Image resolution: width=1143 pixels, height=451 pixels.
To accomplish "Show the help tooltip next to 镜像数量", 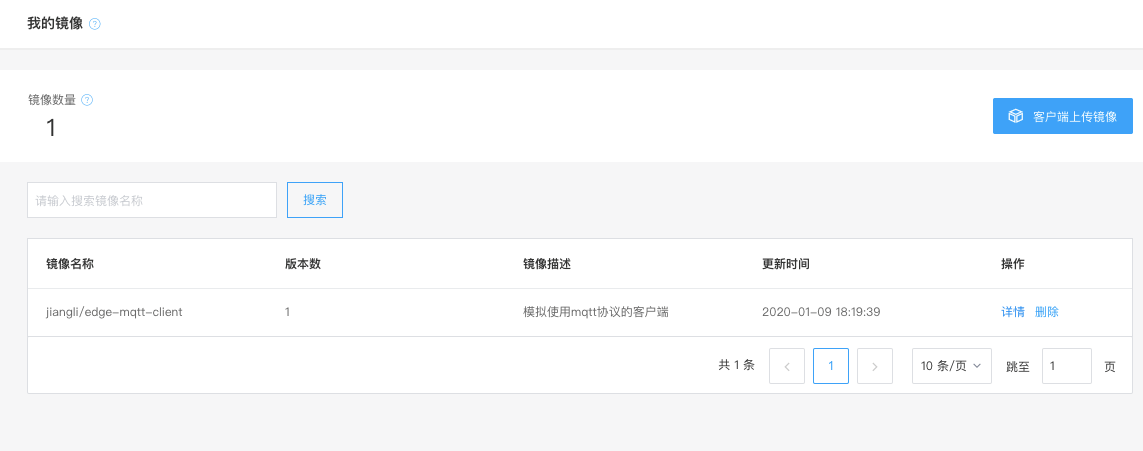I will click(x=87, y=100).
